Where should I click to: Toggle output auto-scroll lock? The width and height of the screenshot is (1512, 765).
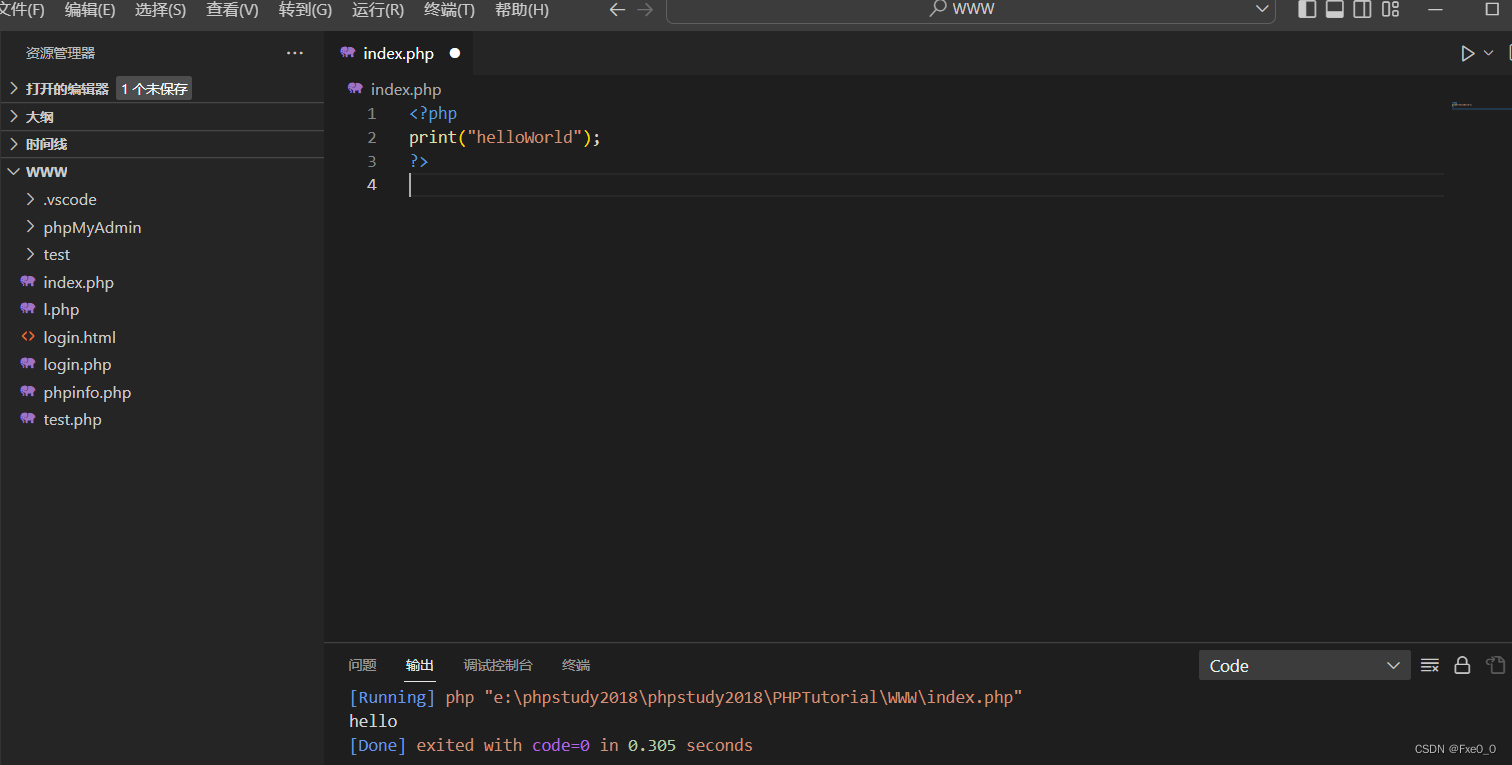[x=1462, y=666]
